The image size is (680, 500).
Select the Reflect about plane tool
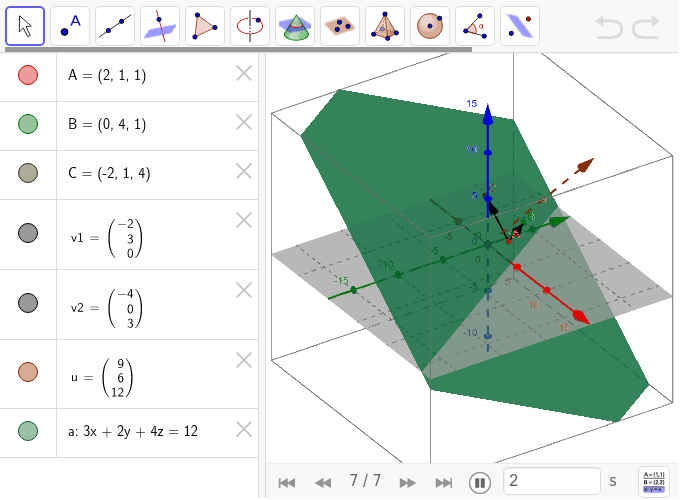[520, 26]
